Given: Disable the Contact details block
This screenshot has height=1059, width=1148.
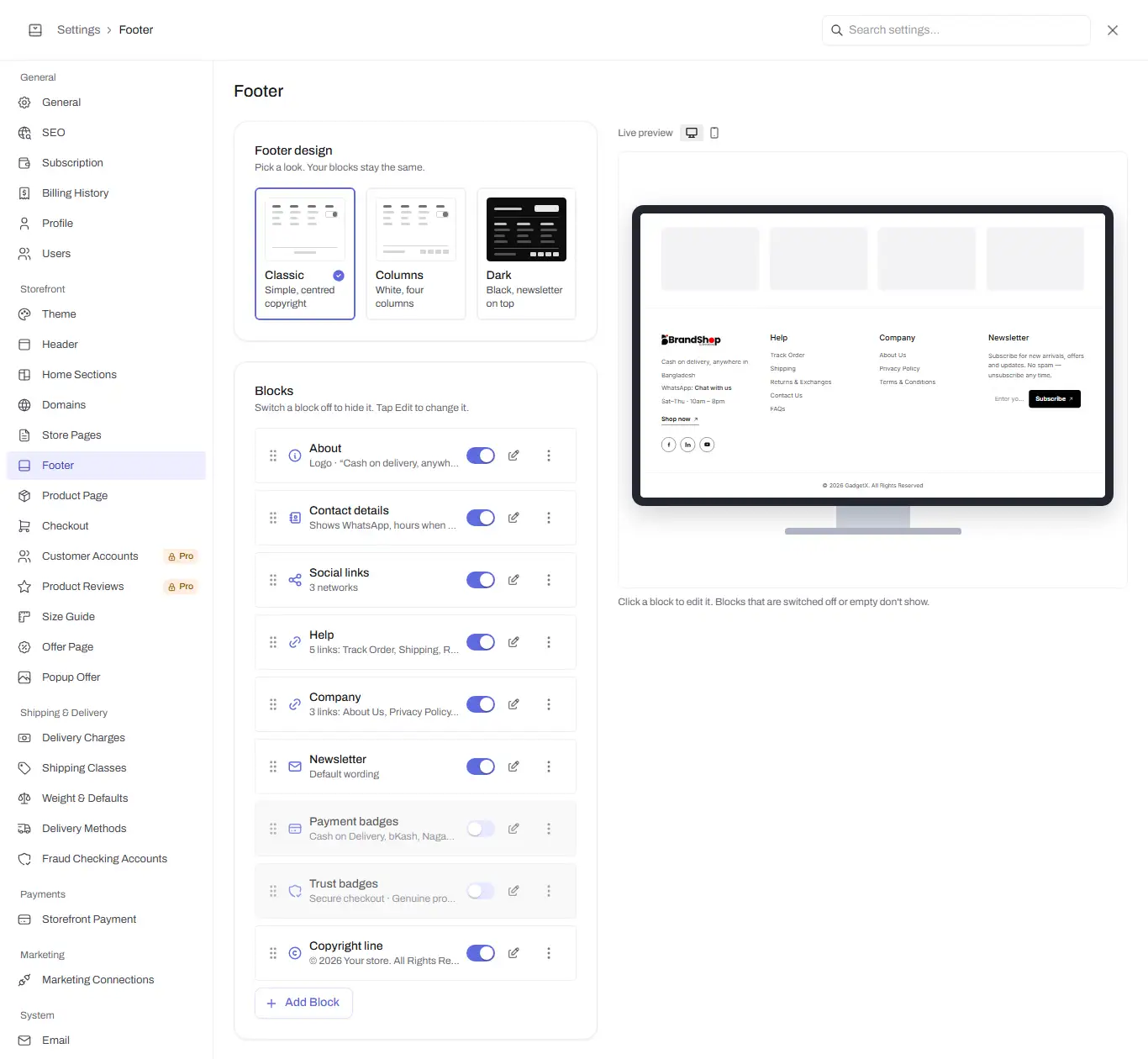Looking at the screenshot, I should tap(481, 518).
